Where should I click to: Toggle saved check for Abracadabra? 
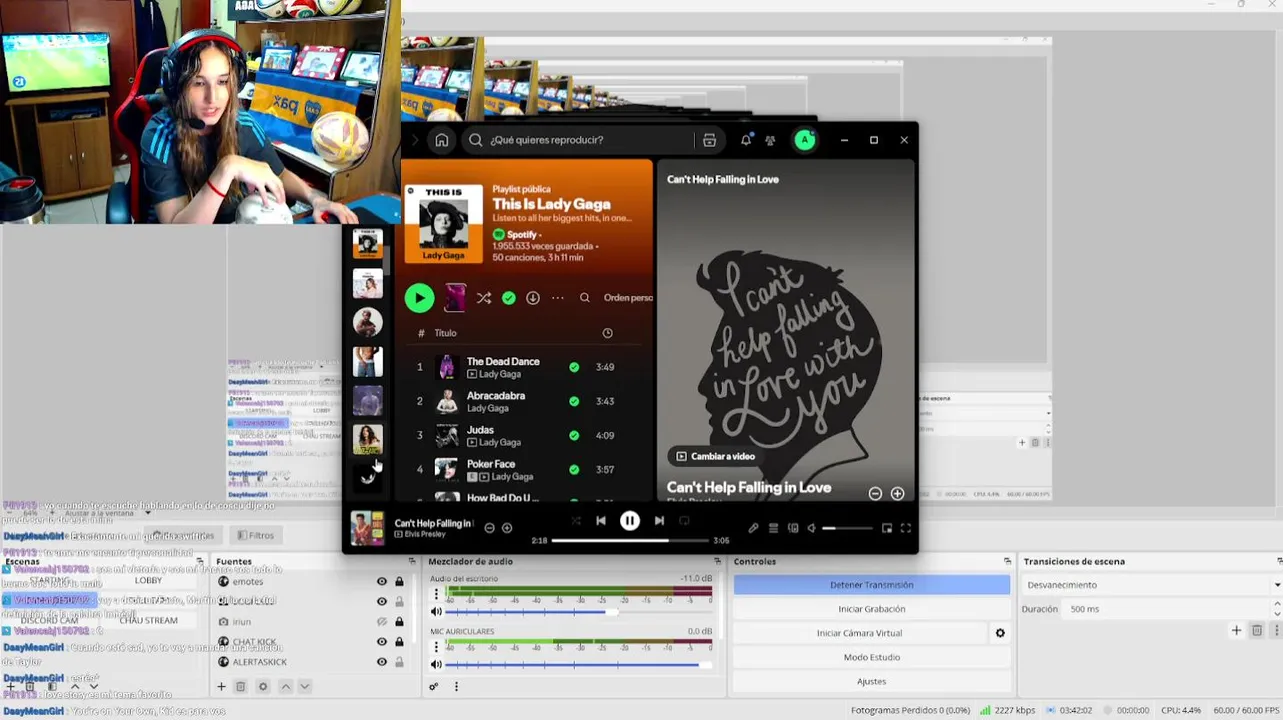click(x=574, y=401)
